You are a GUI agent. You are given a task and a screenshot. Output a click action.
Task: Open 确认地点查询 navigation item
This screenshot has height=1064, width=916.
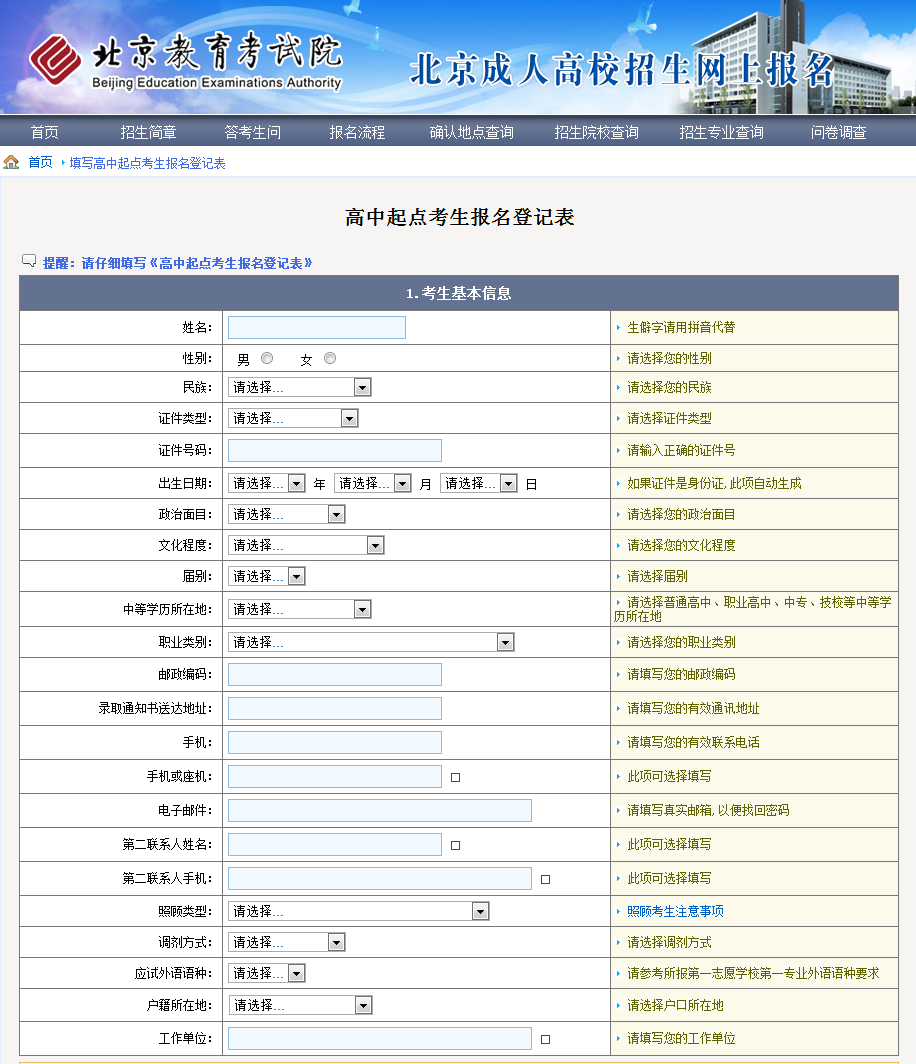(x=472, y=132)
